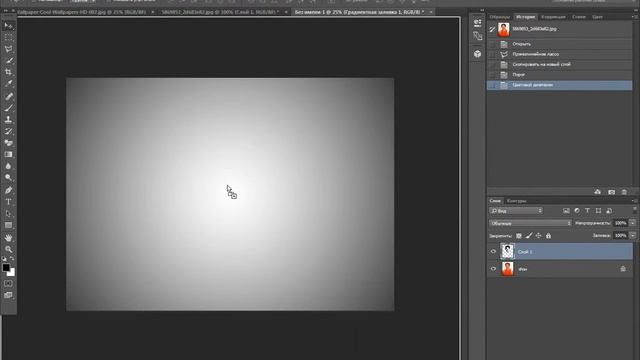Toggle shape layer filter in Layers

tap(598, 211)
